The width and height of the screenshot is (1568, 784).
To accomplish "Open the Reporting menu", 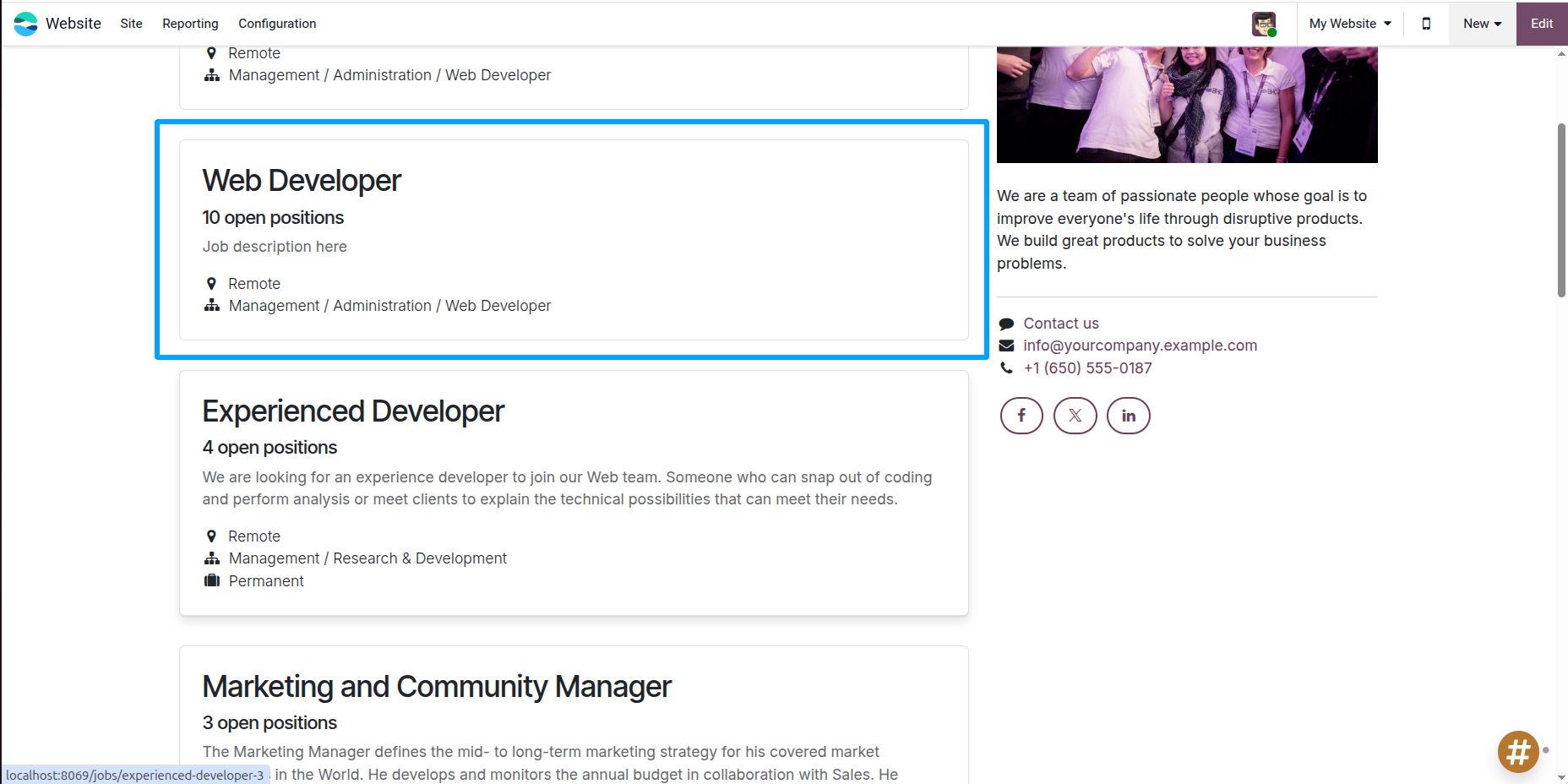I will [x=190, y=24].
